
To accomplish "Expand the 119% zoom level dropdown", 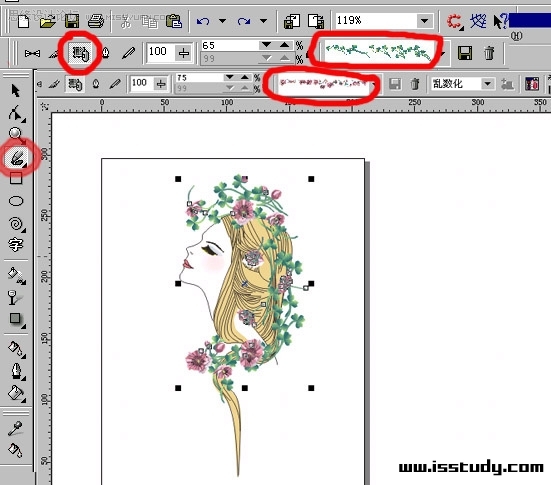I will [424, 21].
